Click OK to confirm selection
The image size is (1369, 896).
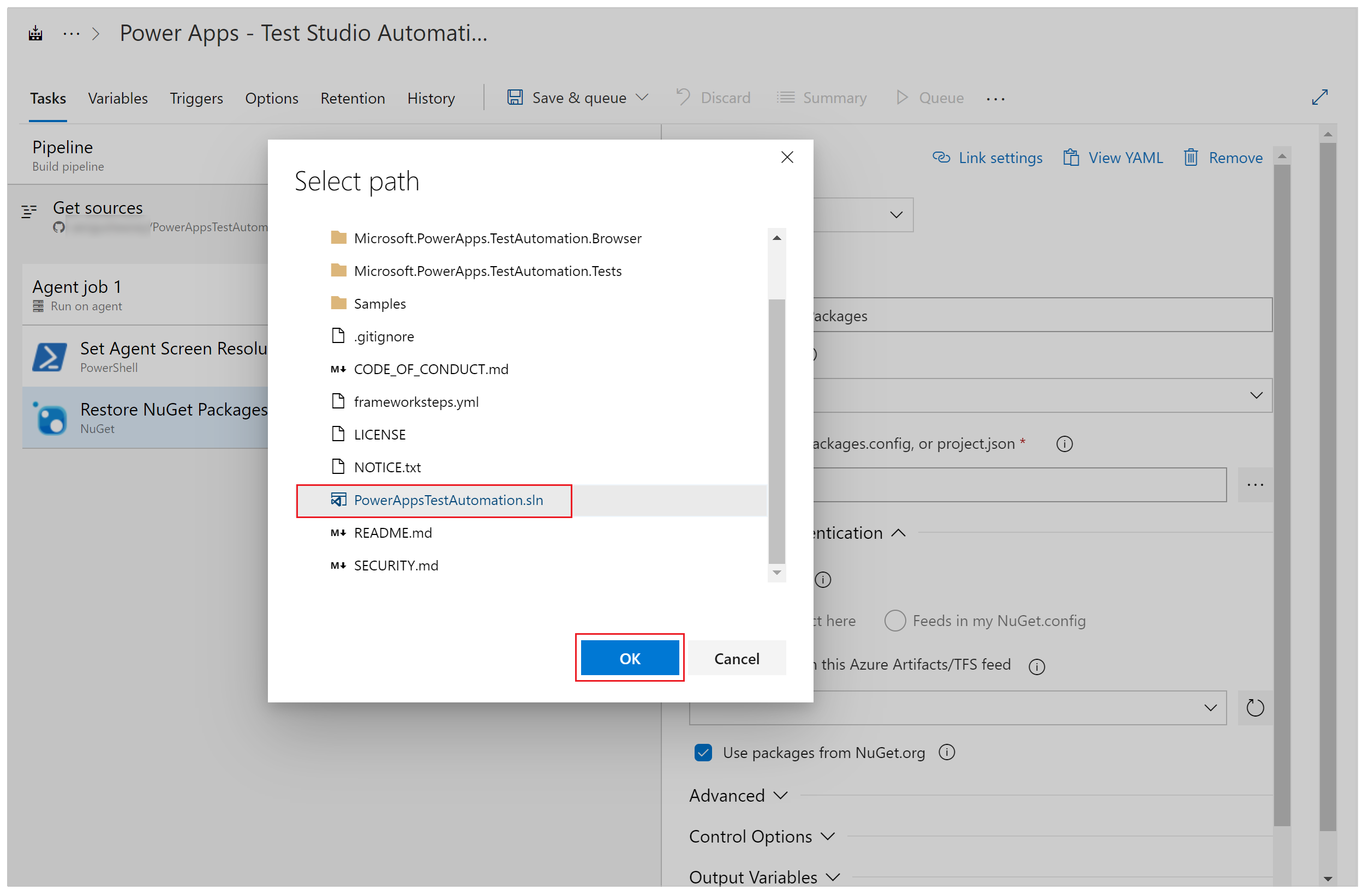tap(630, 657)
